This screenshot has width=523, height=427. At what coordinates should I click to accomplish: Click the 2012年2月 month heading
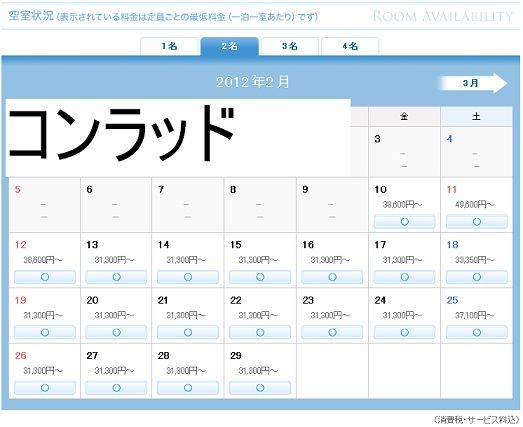(252, 82)
